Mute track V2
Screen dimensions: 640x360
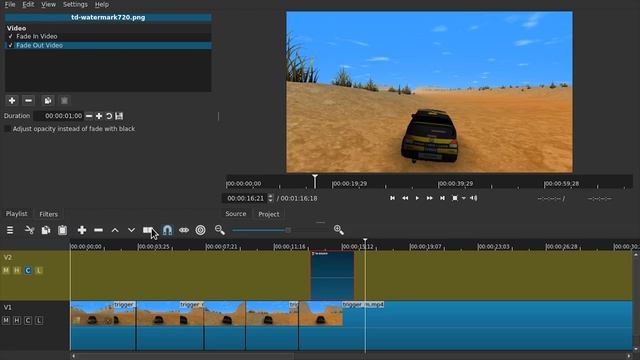6,270
